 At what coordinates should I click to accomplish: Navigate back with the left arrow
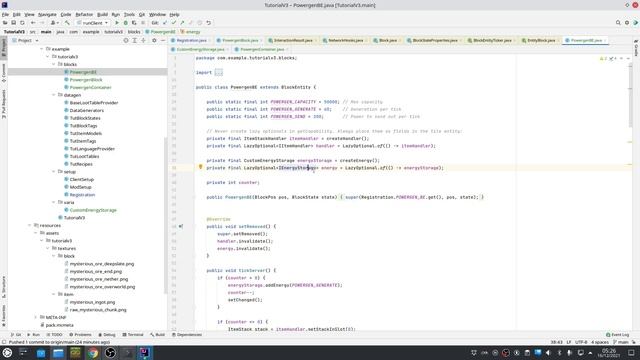(33, 23)
